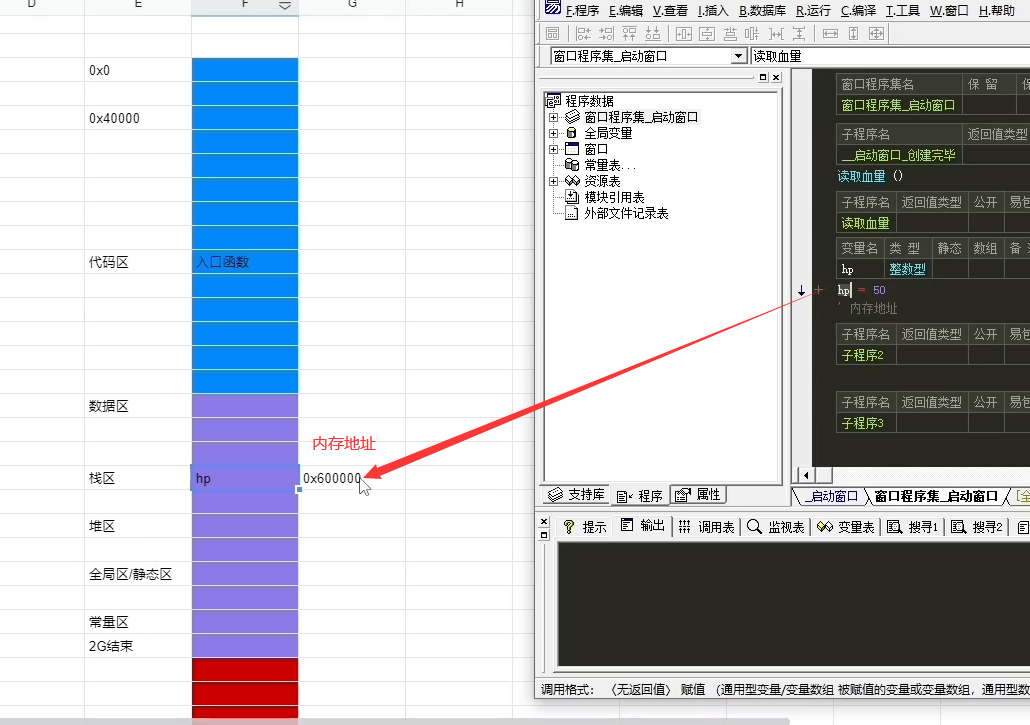1030x725 pixels.
Task: Click the make same width toolbar icon
Action: click(830, 33)
